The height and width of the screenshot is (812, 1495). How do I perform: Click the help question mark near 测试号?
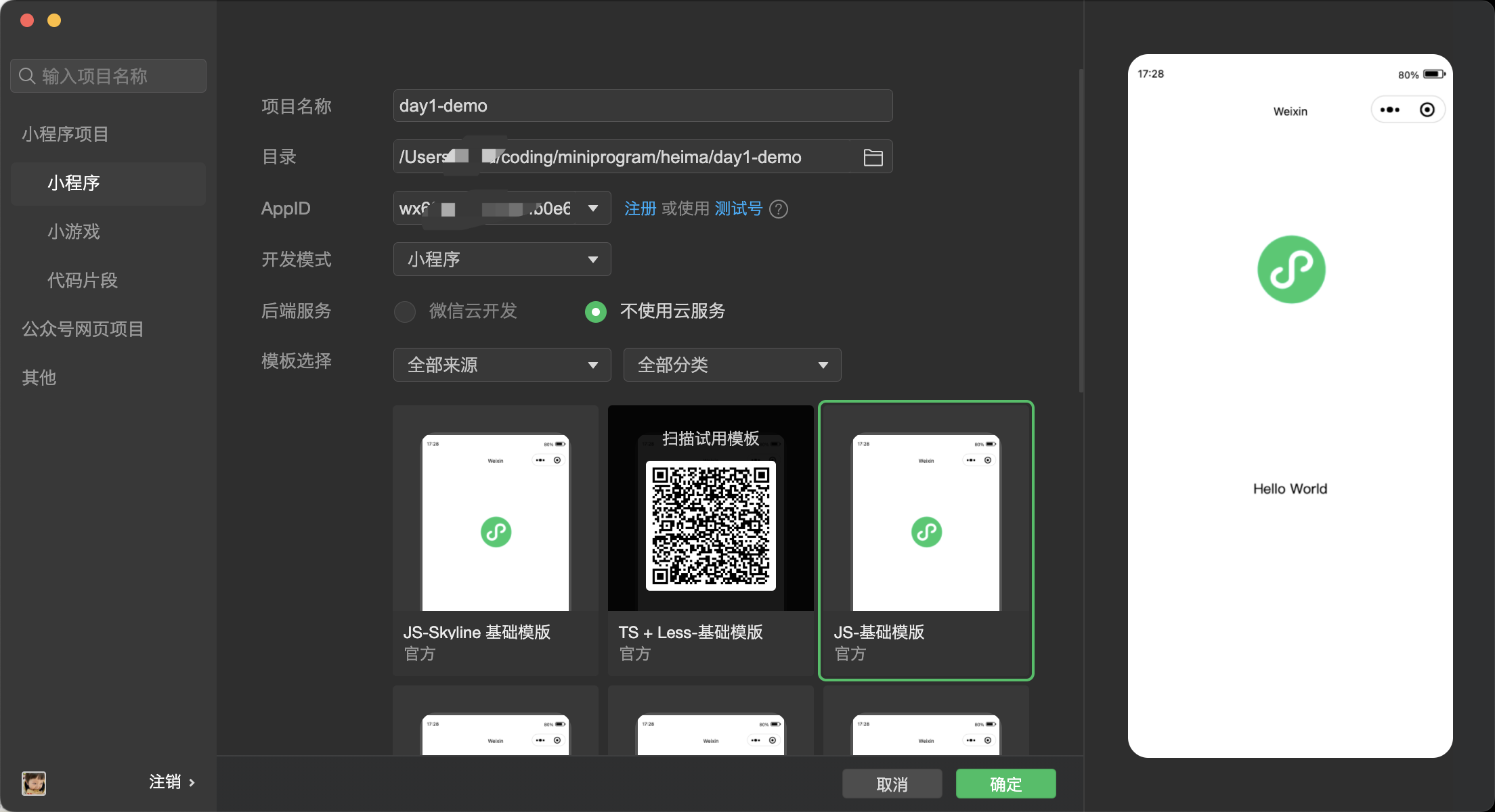[x=779, y=209]
